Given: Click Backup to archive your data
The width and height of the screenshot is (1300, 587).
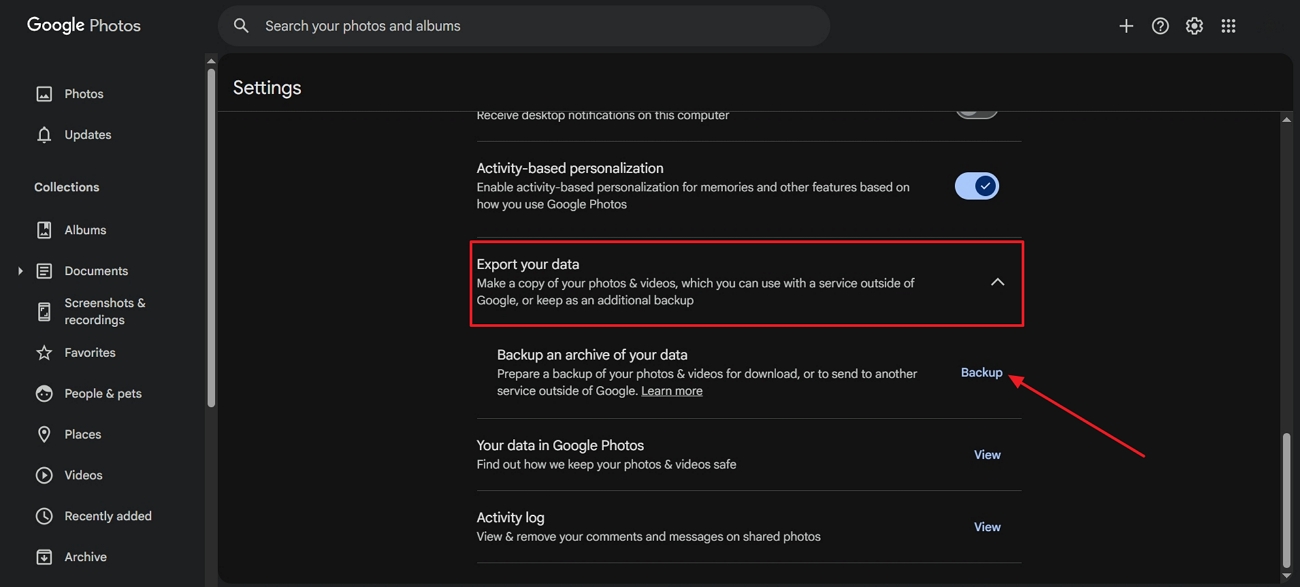Looking at the screenshot, I should point(980,372).
